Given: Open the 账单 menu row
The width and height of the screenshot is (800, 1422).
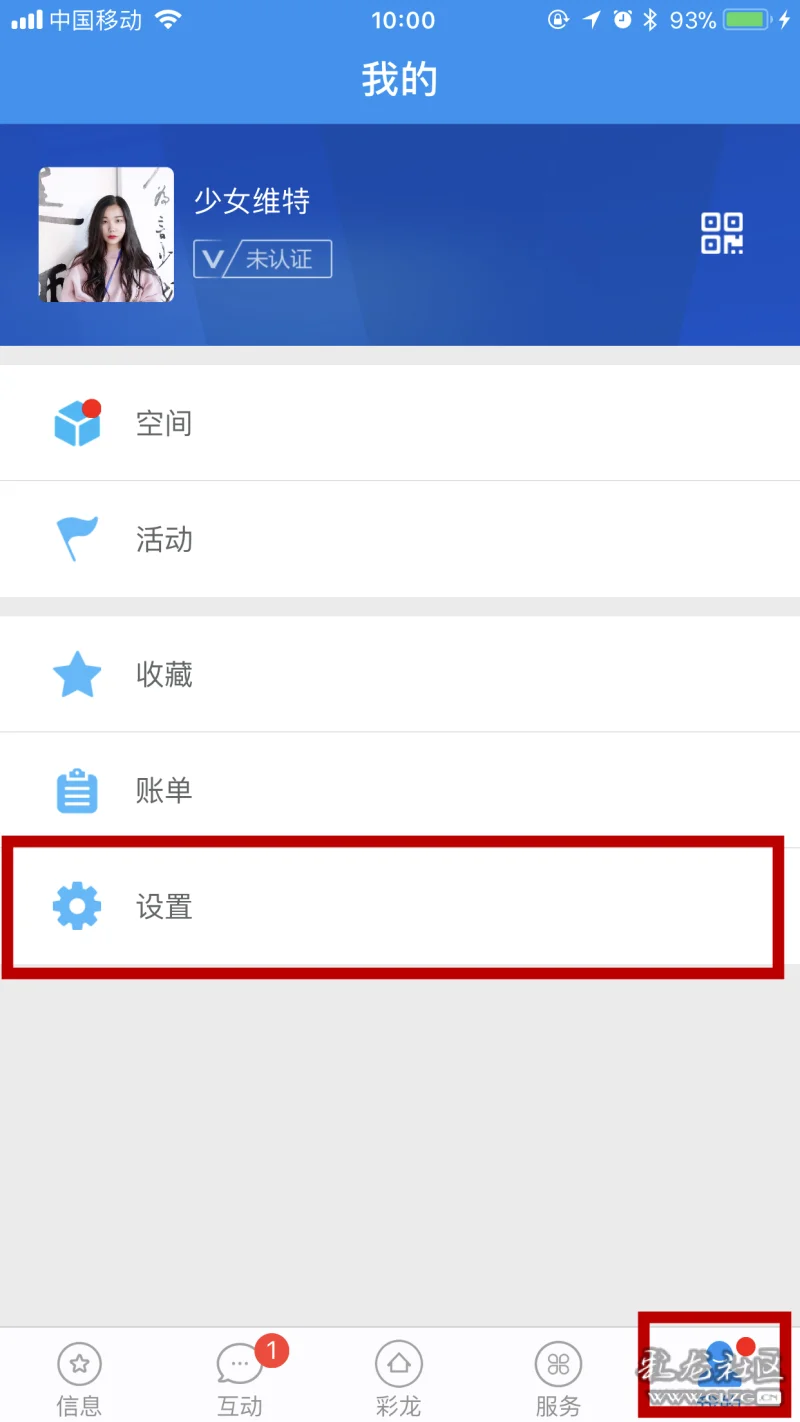Looking at the screenshot, I should click(400, 791).
